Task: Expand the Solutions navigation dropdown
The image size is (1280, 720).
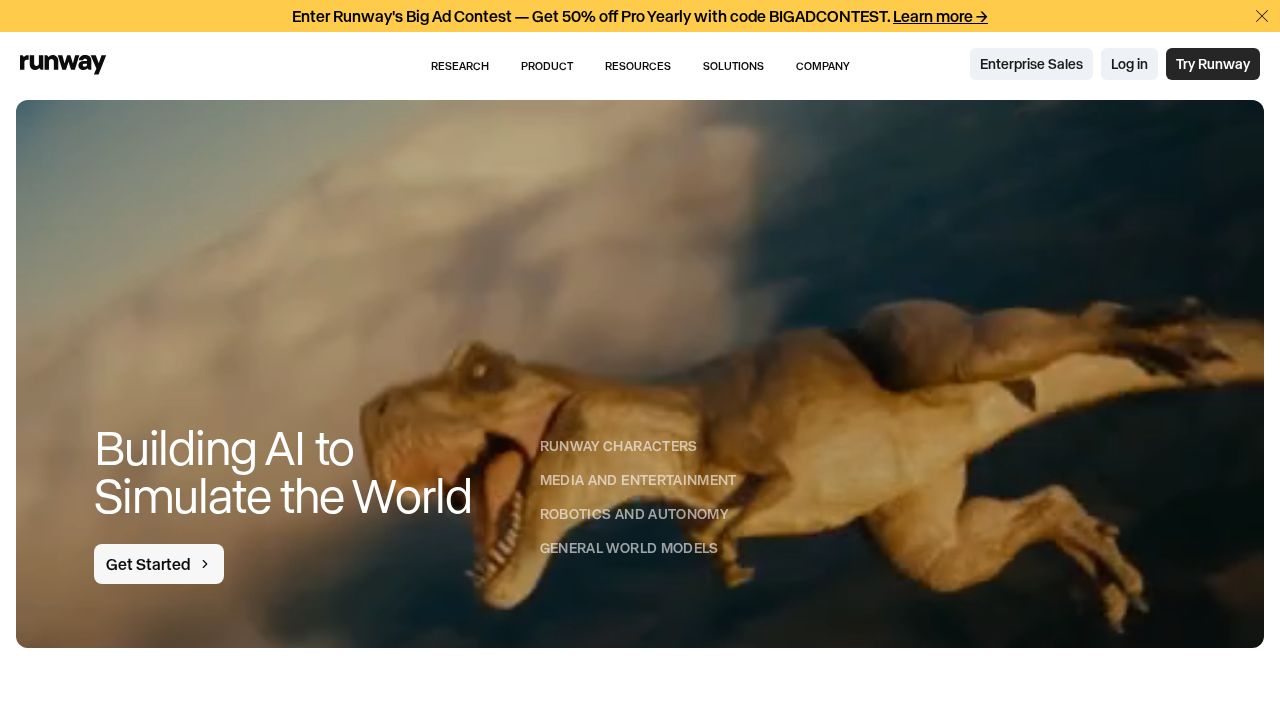Action: coord(733,66)
